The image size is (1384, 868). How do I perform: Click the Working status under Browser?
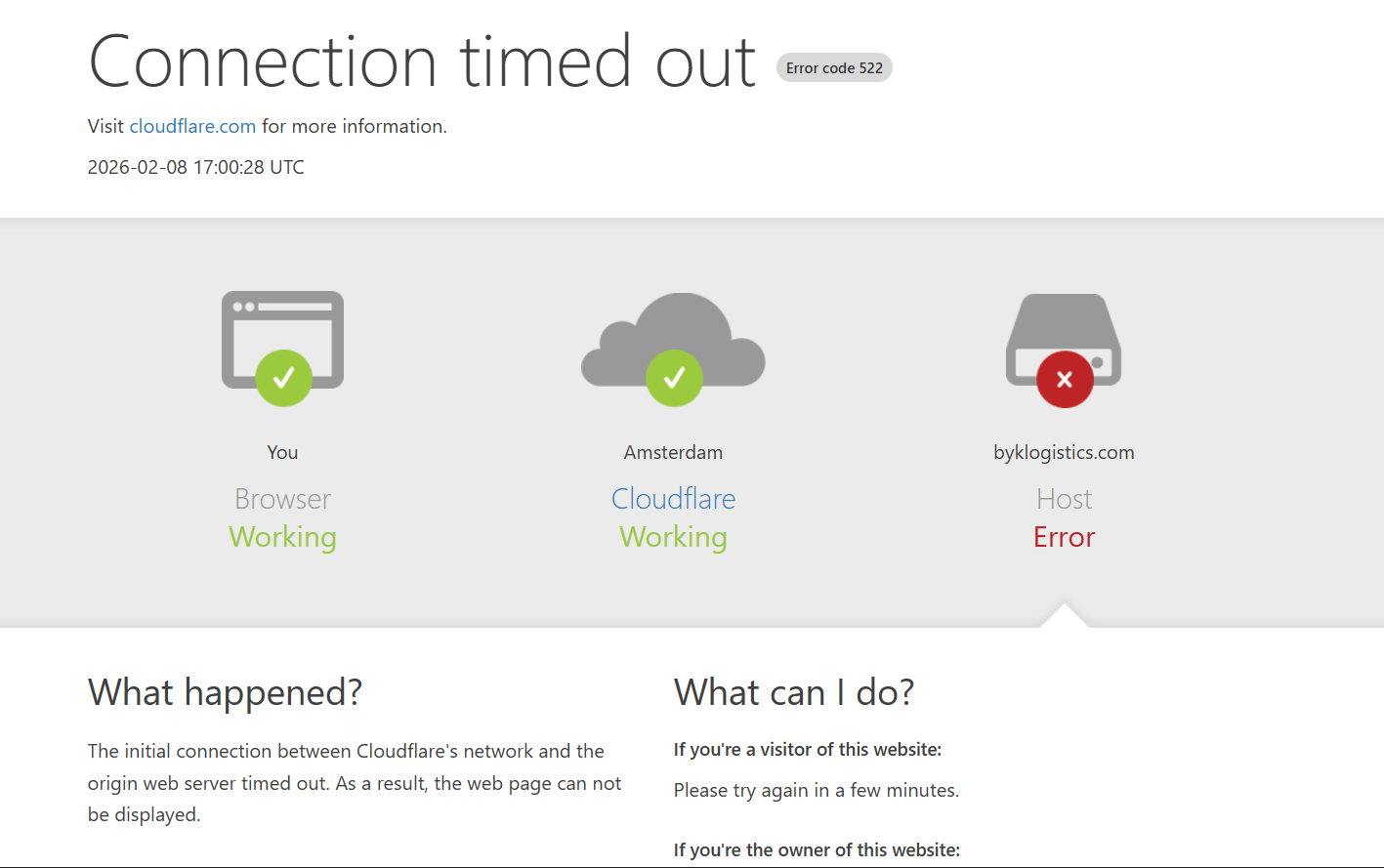pos(283,537)
